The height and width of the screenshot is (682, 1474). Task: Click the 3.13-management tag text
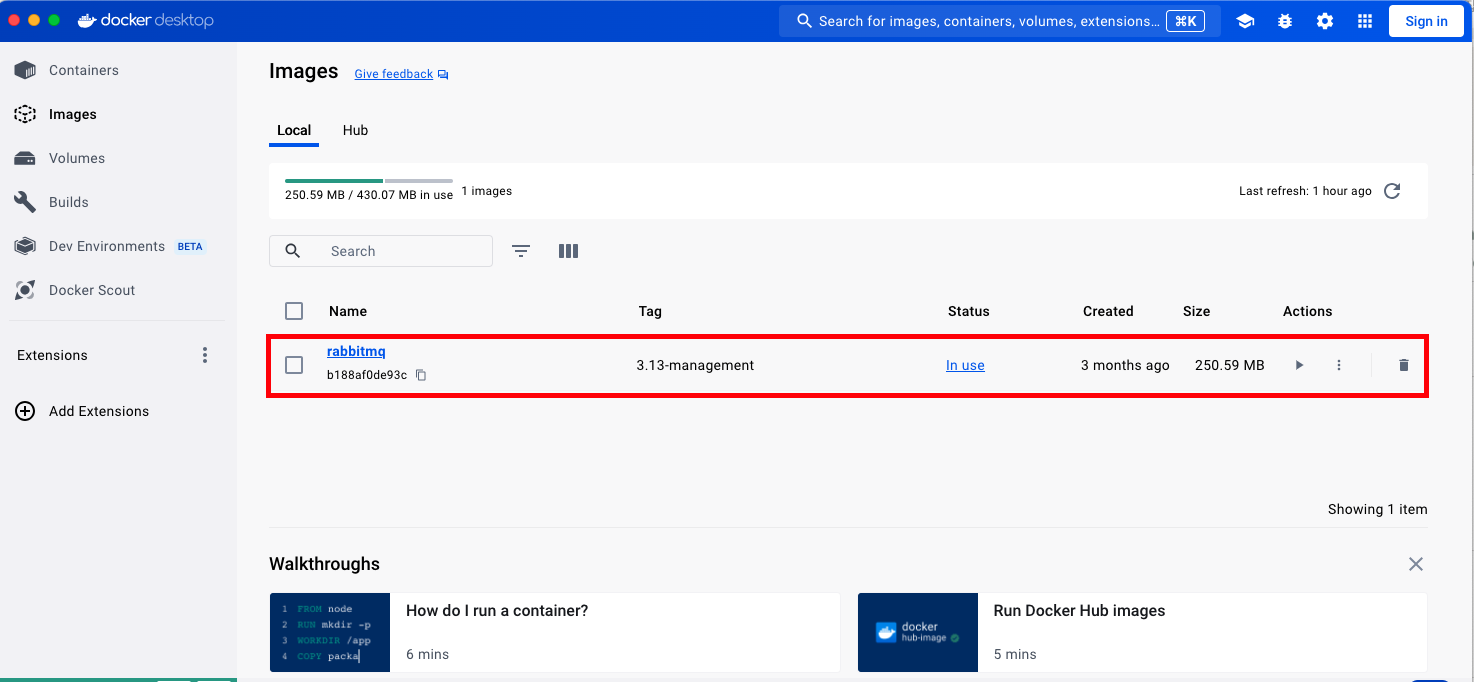click(695, 365)
